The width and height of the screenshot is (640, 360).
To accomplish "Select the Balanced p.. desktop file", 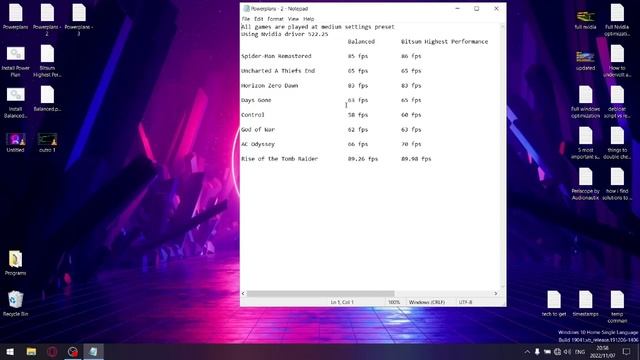I will (x=47, y=99).
